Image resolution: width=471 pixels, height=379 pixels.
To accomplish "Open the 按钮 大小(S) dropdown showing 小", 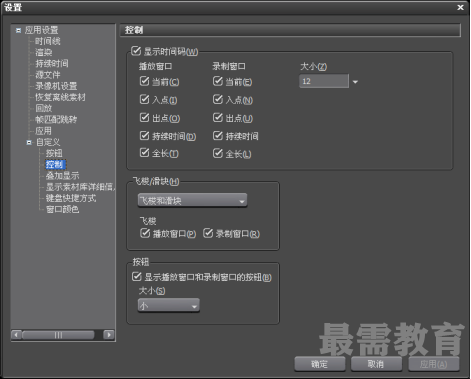I will (169, 306).
